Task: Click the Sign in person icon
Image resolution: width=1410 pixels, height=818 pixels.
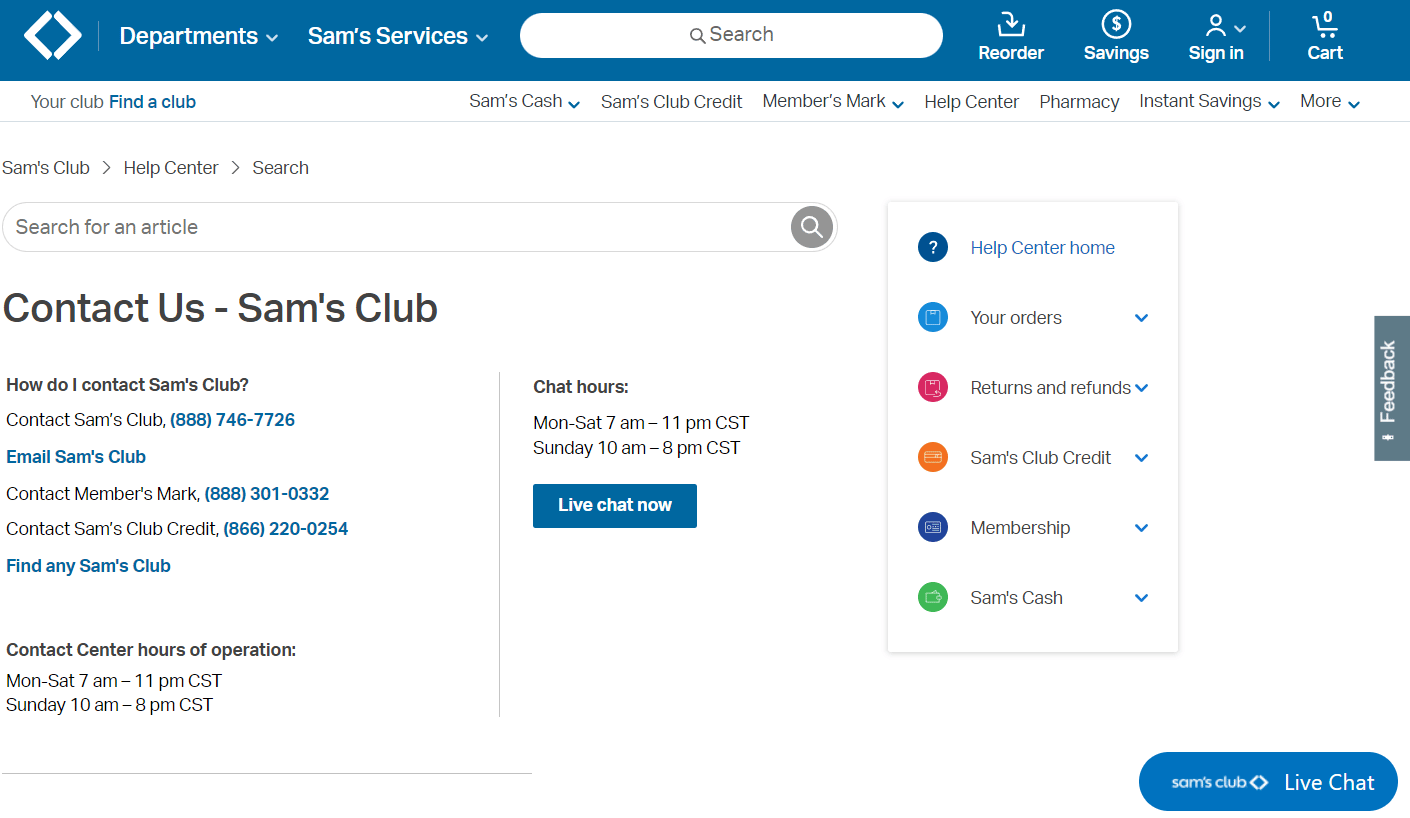Action: coord(1216,25)
